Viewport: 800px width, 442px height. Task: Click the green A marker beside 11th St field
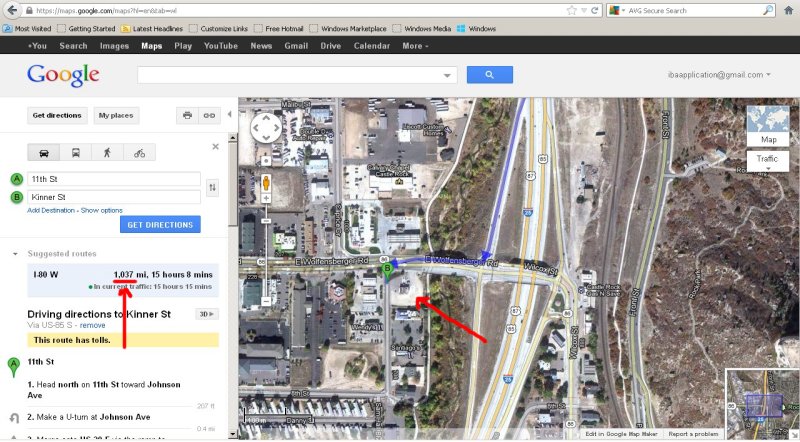tap(17, 179)
